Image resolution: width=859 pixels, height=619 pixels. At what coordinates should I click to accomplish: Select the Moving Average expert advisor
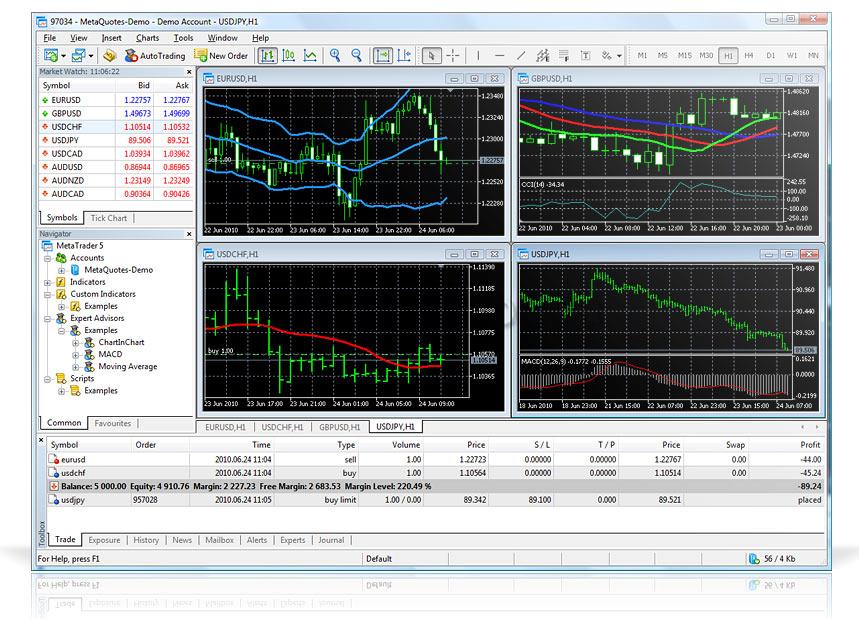point(127,366)
